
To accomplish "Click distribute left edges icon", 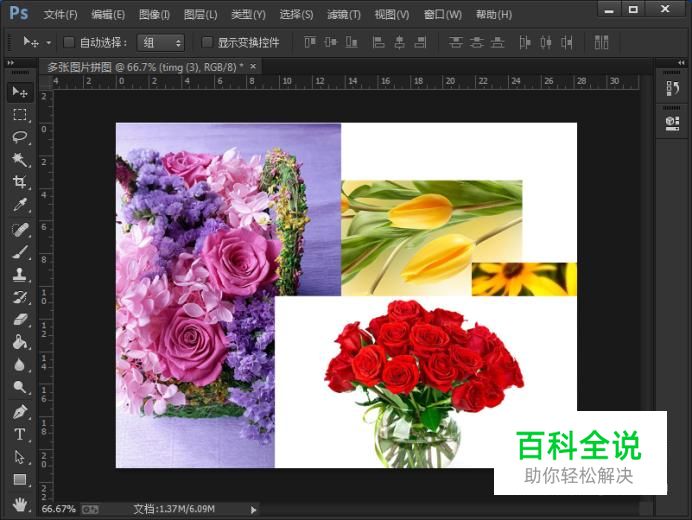I will point(525,42).
